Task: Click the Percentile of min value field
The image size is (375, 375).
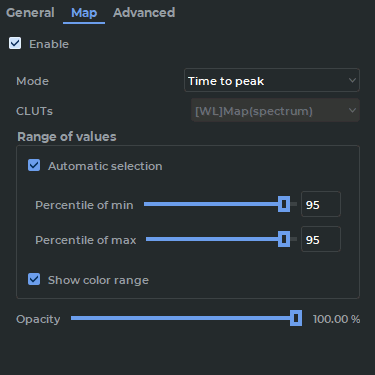Action: pyautogui.click(x=321, y=204)
